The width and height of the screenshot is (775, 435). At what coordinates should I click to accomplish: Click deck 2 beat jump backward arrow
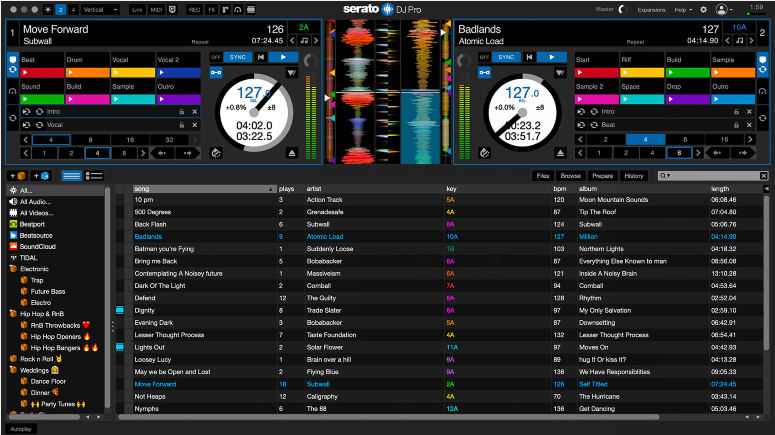point(717,153)
